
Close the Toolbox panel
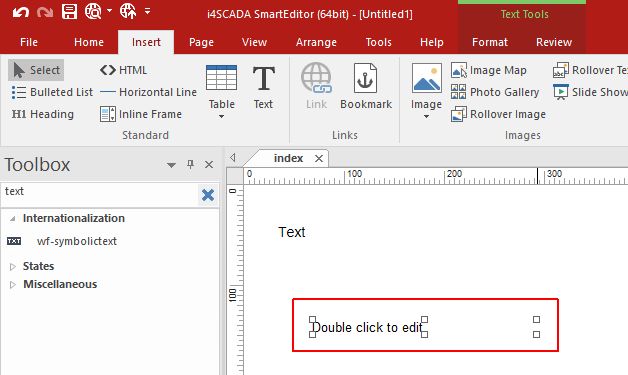point(209,164)
